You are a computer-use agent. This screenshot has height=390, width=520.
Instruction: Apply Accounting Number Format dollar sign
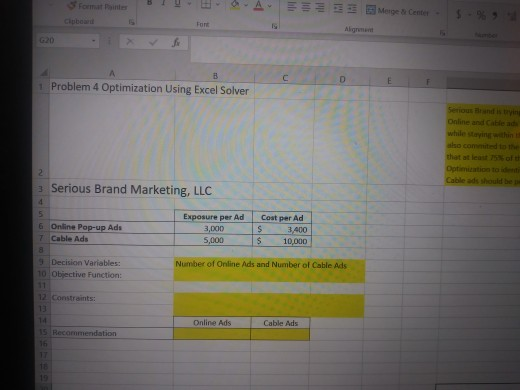click(459, 14)
